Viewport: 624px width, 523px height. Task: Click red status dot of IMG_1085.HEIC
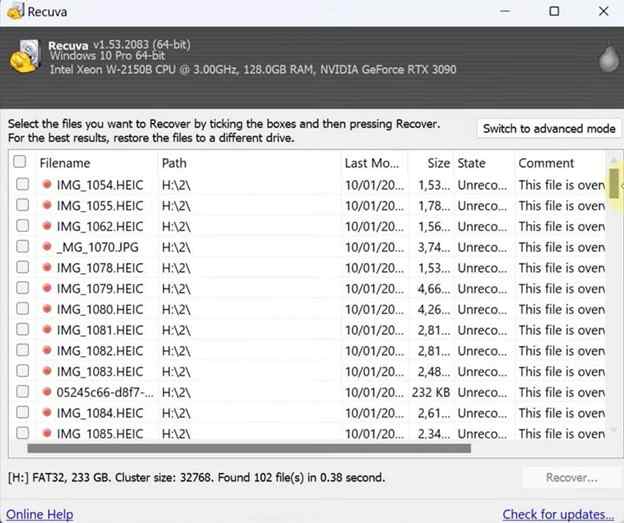point(47,433)
